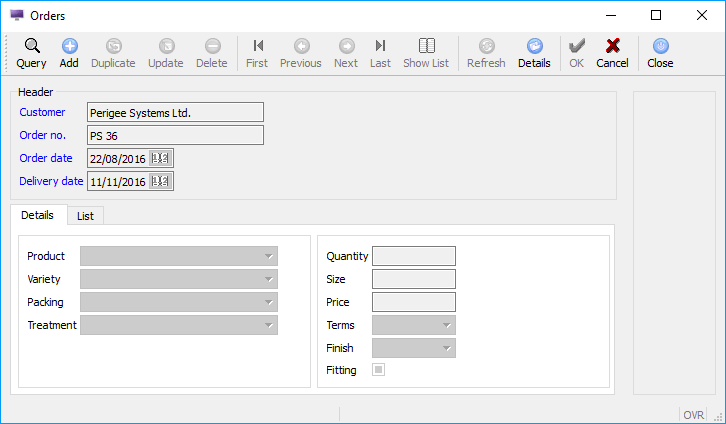The image size is (726, 424).
Task: Toggle the Fitting checkbox
Action: [x=378, y=370]
